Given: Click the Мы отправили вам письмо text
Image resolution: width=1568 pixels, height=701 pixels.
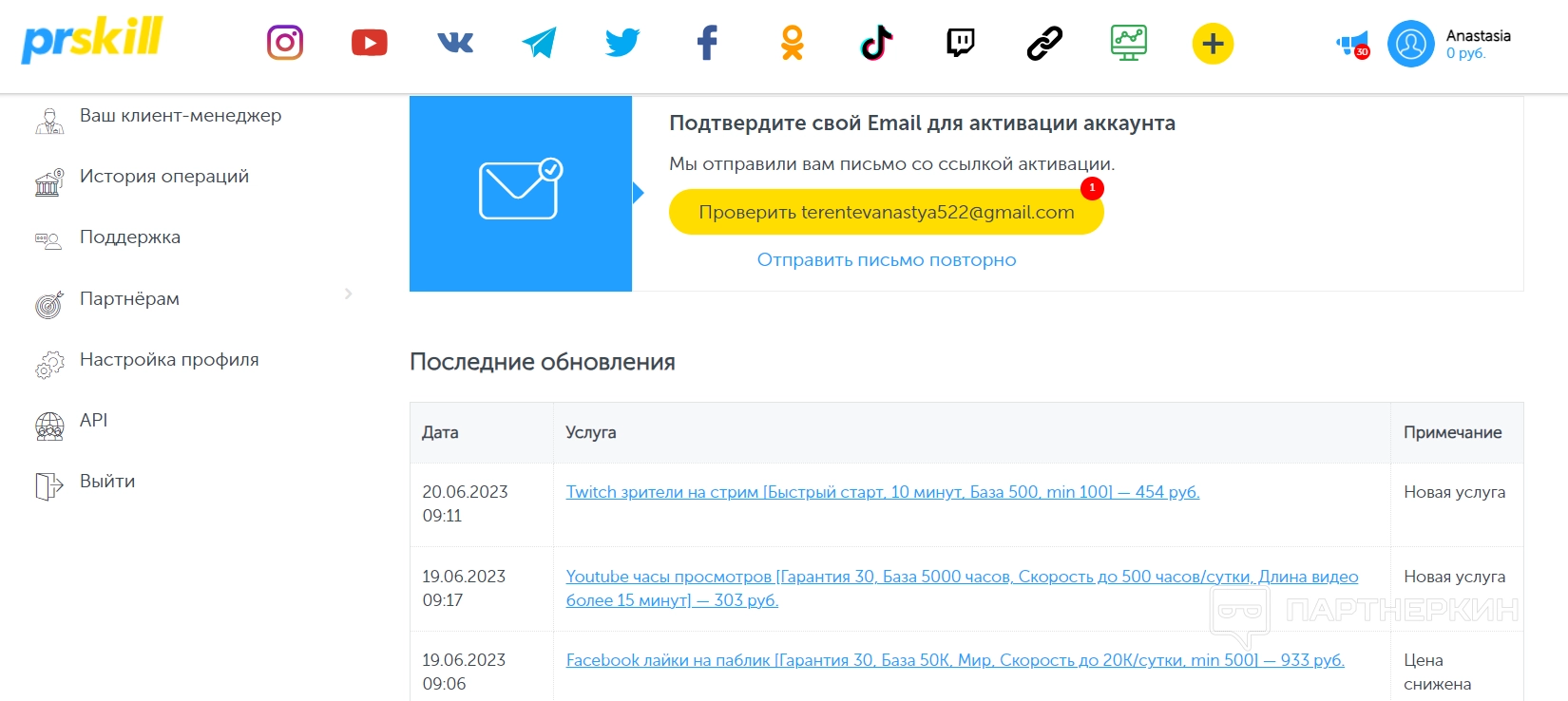Looking at the screenshot, I should click(892, 163).
